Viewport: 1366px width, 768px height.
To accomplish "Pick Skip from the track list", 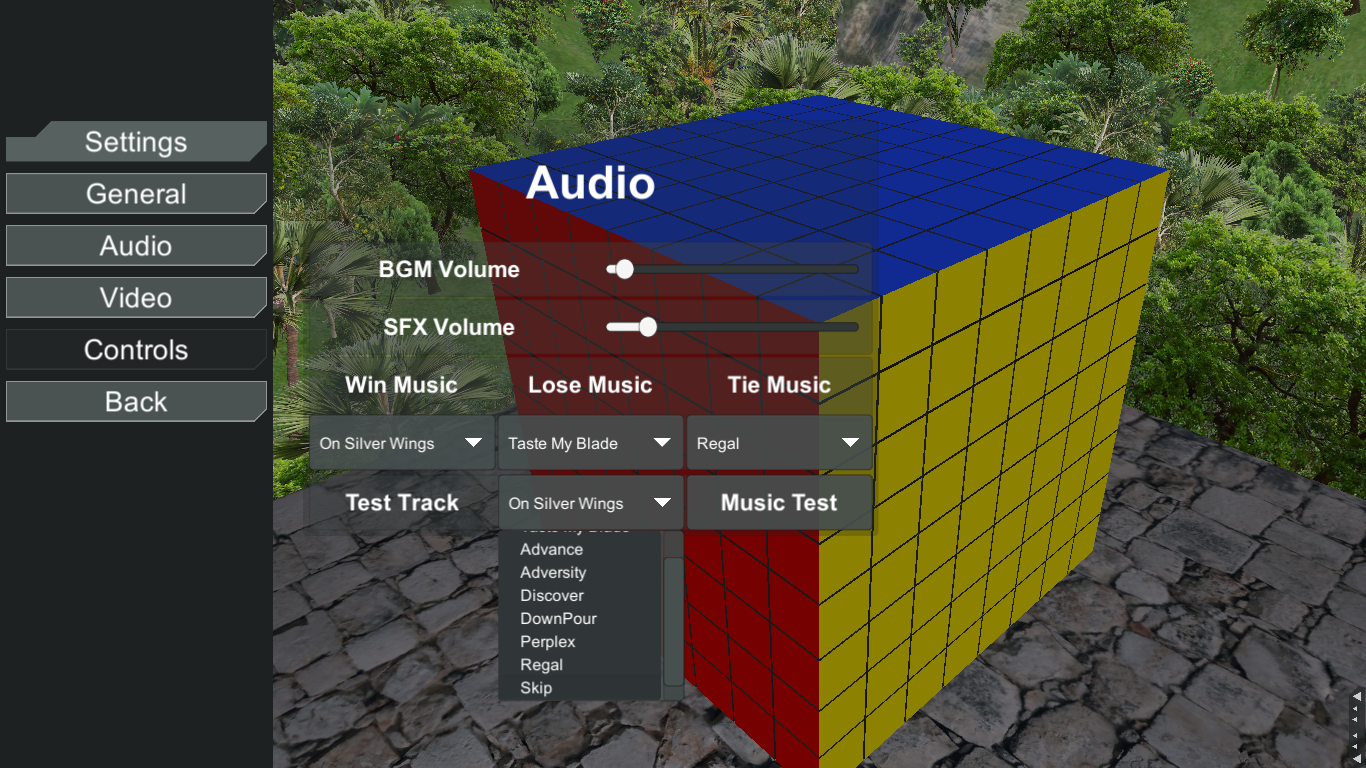I will tap(536, 687).
